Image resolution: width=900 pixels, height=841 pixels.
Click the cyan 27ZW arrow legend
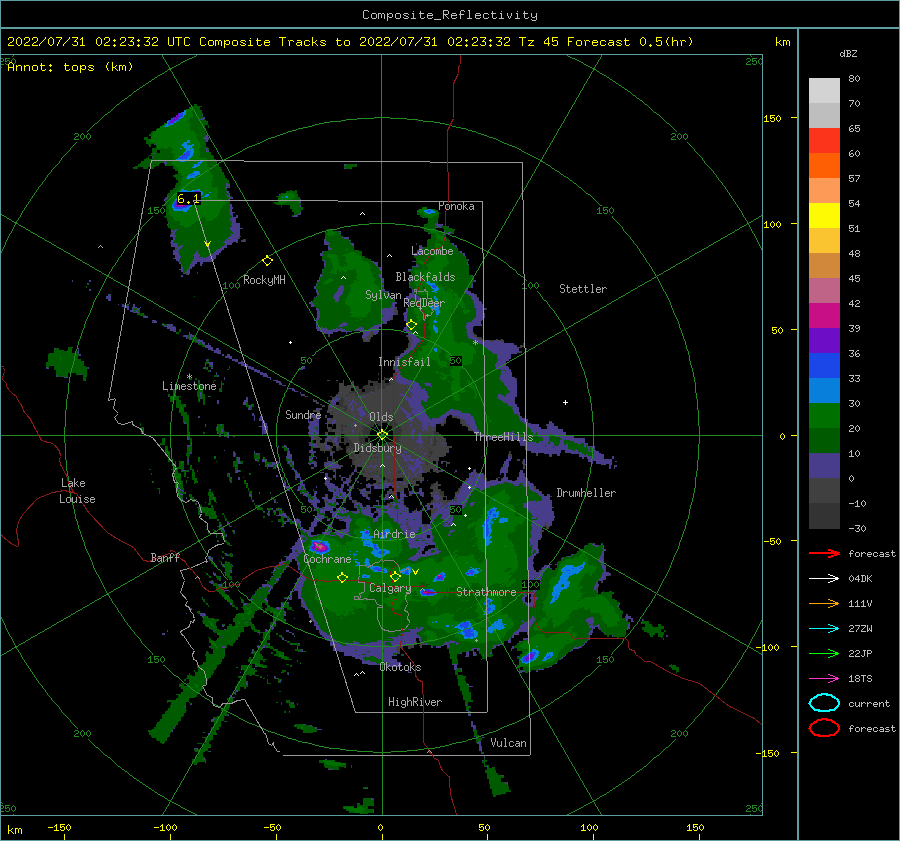(x=824, y=629)
